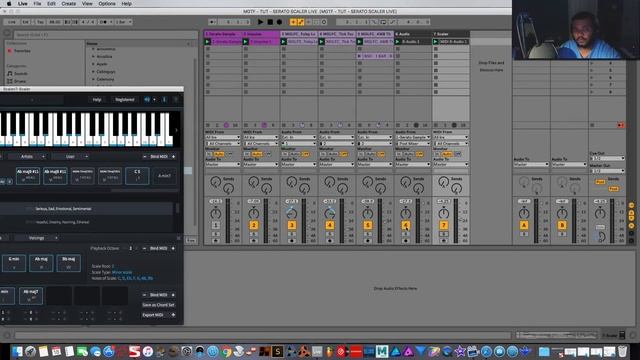This screenshot has height=360, width=640.
Task: Launch the clip on track 2
Action: [245, 42]
